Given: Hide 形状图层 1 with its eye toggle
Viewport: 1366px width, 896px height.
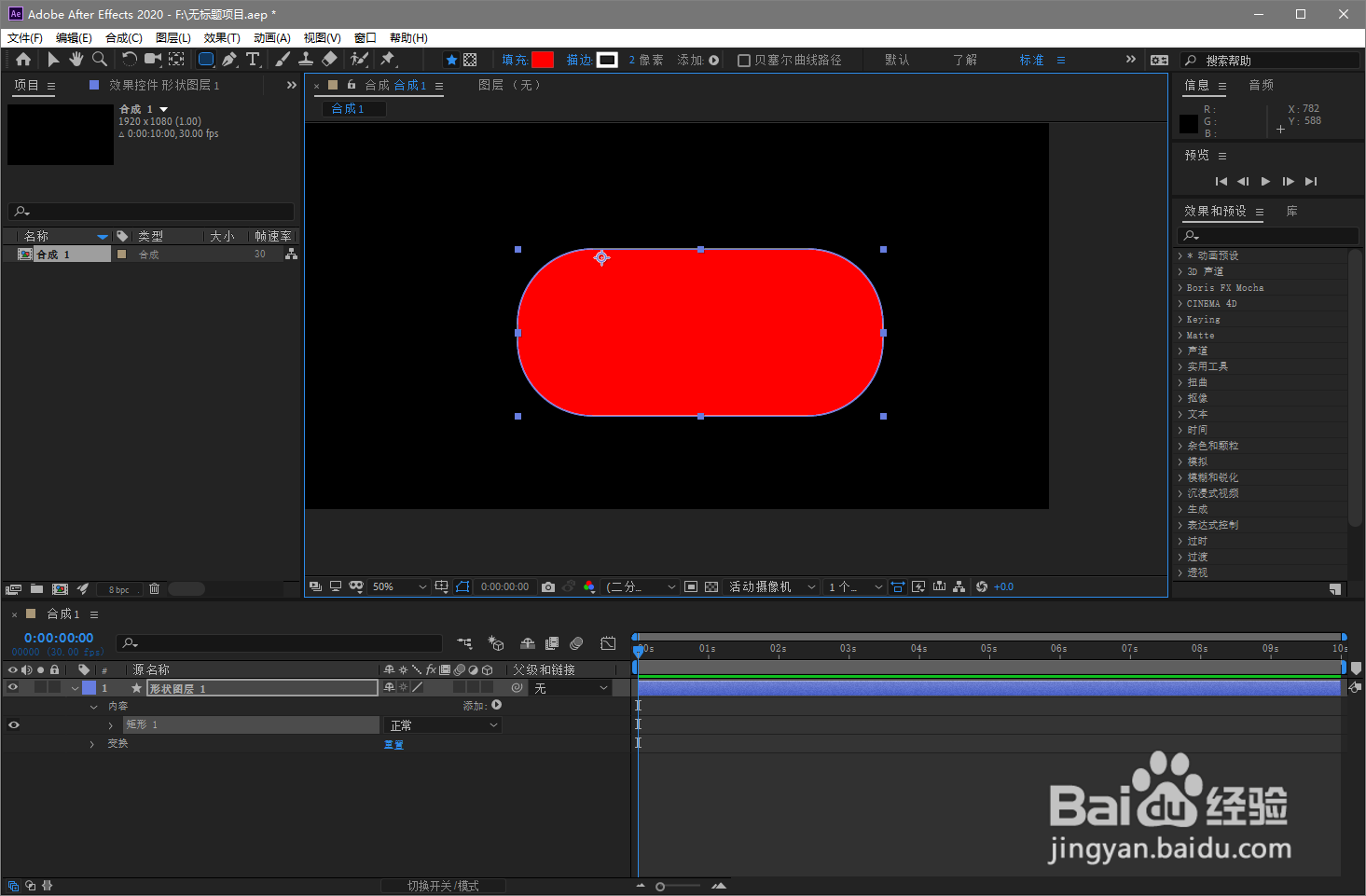Looking at the screenshot, I should (x=13, y=688).
